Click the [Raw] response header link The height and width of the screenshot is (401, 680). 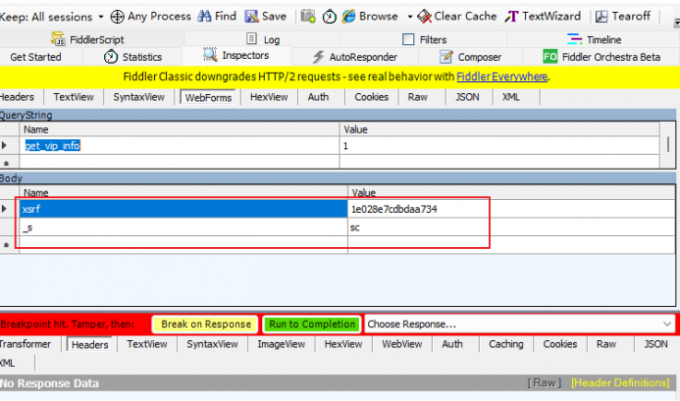(544, 383)
